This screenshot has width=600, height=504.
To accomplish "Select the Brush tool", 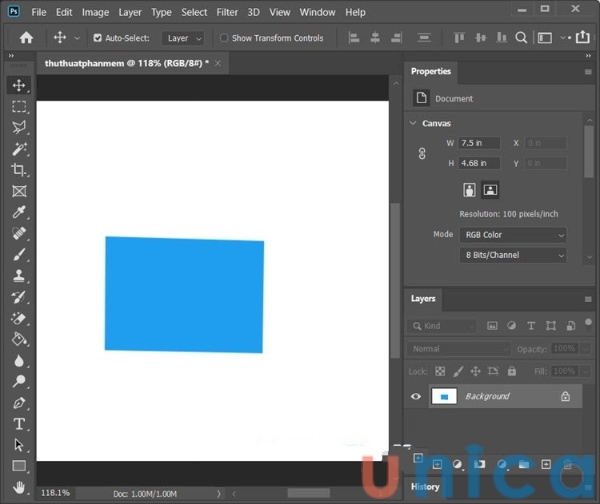I will point(19,254).
